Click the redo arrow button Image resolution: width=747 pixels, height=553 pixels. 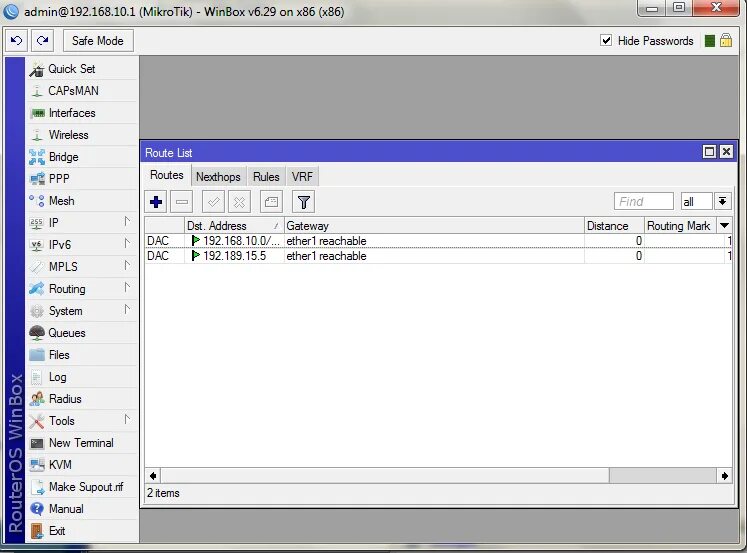pyautogui.click(x=42, y=41)
